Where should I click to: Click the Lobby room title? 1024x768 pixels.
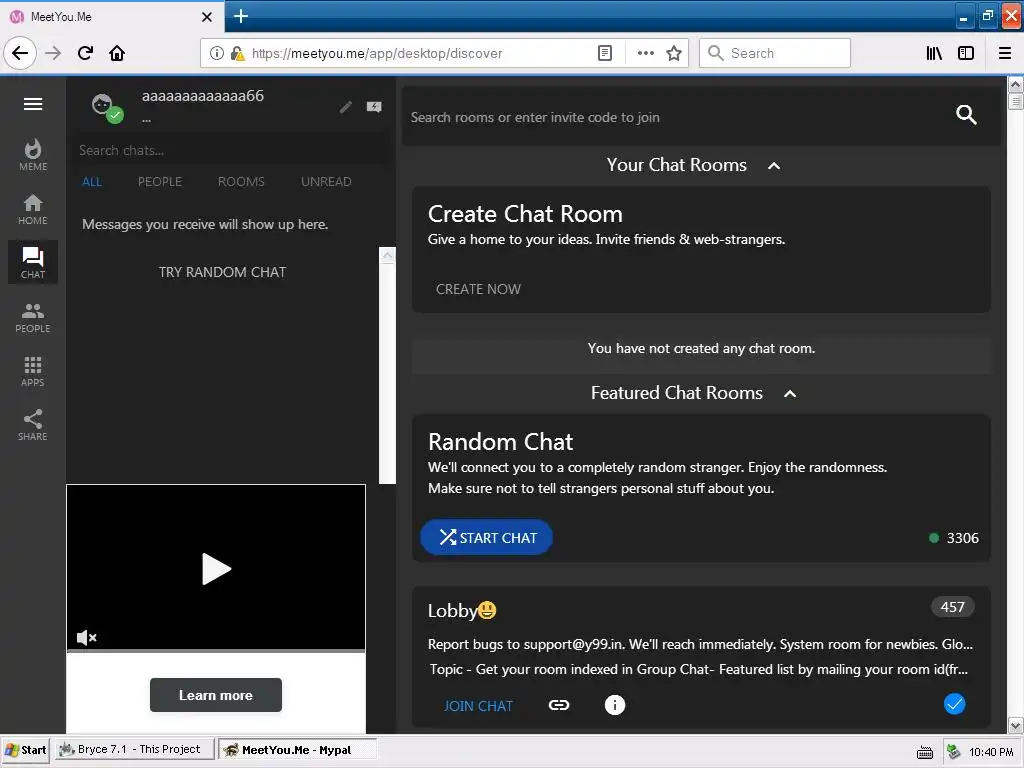pyautogui.click(x=462, y=611)
